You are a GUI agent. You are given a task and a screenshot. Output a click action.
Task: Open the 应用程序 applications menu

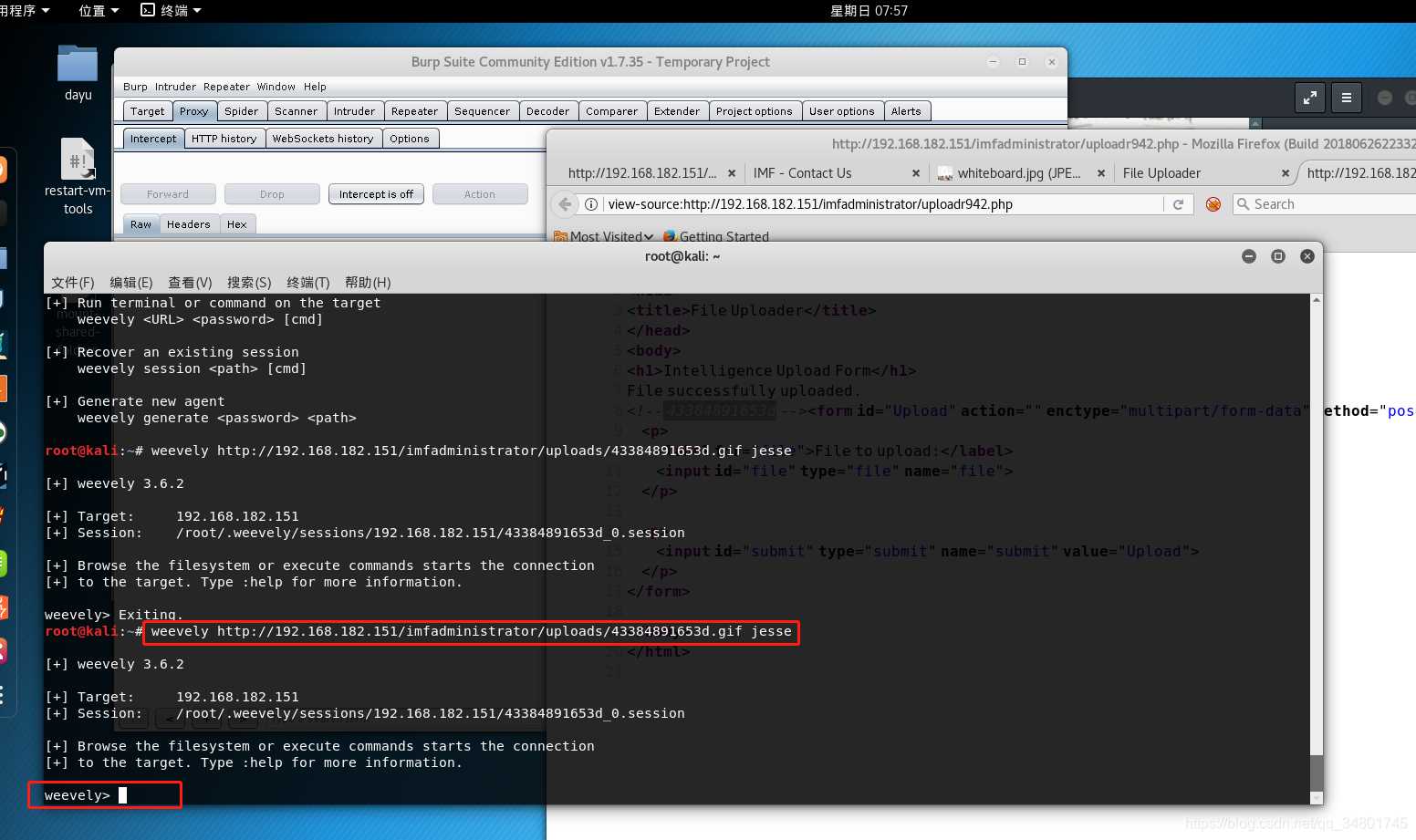click(24, 11)
